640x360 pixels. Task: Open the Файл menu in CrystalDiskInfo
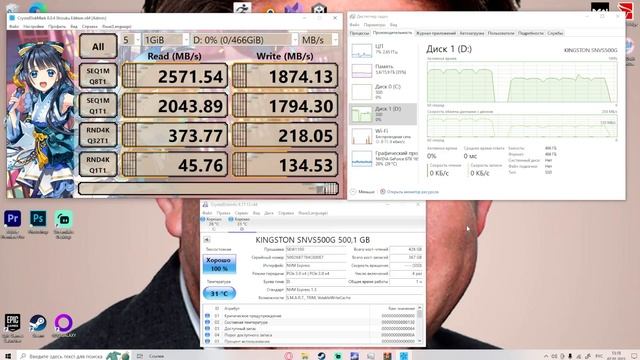[x=207, y=213]
